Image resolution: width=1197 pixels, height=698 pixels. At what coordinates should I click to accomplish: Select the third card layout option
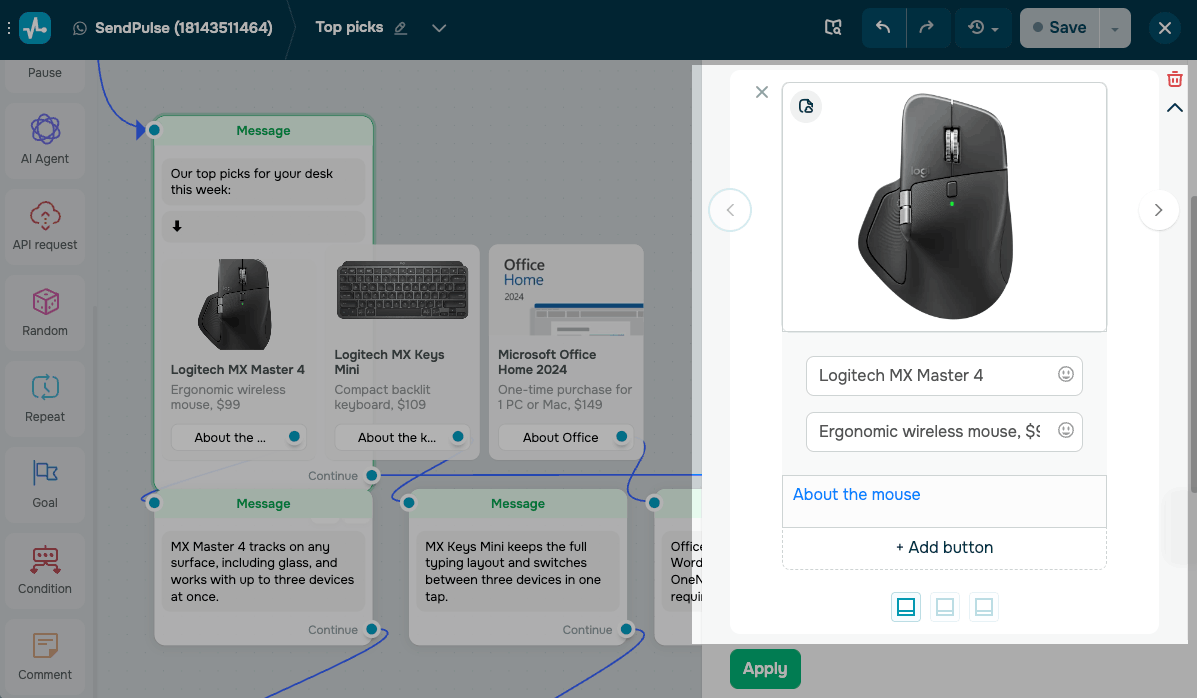pyautogui.click(x=983, y=607)
